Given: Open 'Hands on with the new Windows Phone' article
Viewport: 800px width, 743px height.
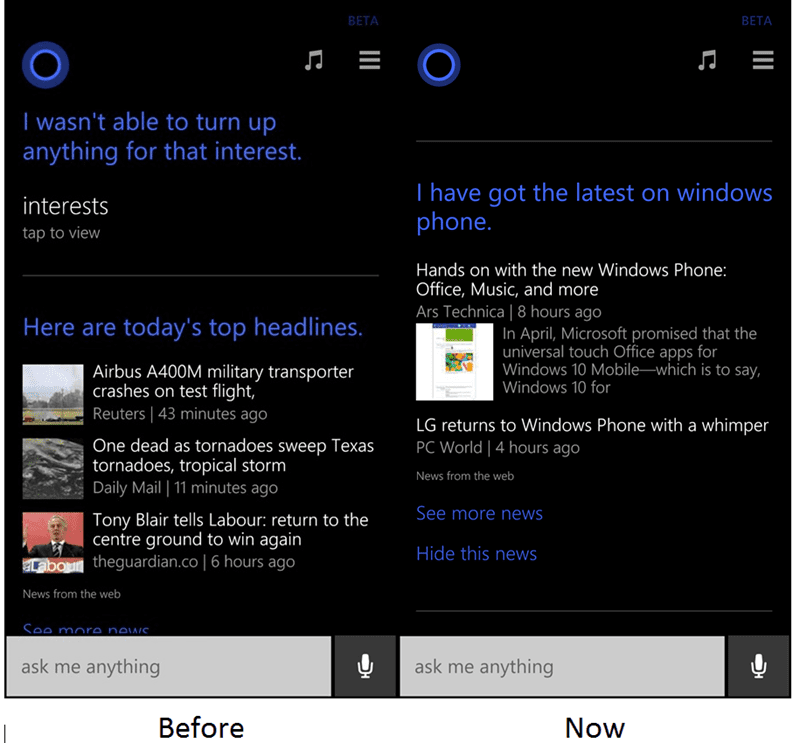Looking at the screenshot, I should click(571, 279).
